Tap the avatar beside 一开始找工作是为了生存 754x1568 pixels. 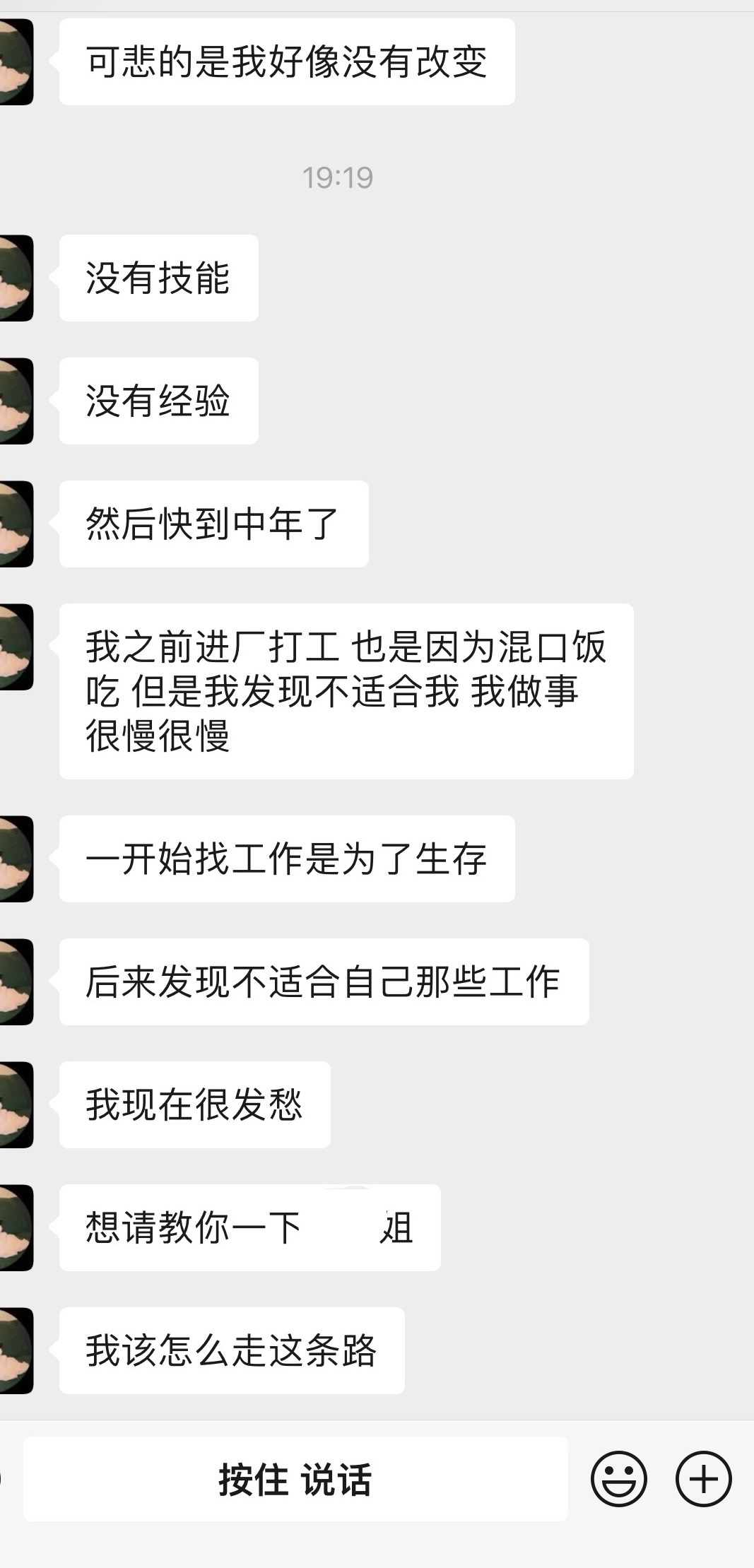click(16, 859)
